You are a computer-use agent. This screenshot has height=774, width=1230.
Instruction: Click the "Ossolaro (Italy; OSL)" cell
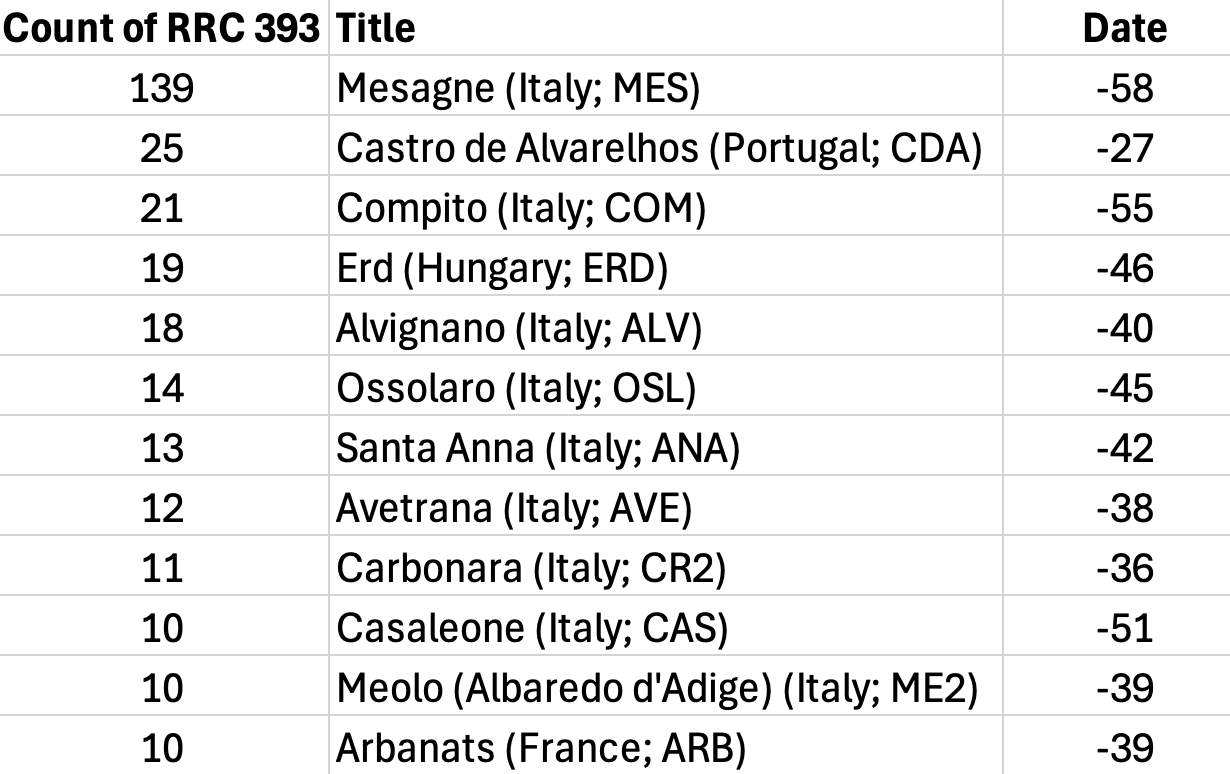click(x=516, y=389)
